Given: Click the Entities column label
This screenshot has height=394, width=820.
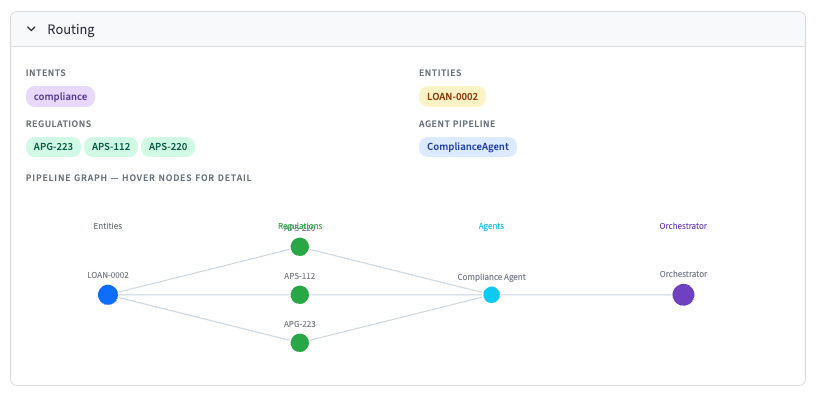Looking at the screenshot, I should (x=108, y=226).
